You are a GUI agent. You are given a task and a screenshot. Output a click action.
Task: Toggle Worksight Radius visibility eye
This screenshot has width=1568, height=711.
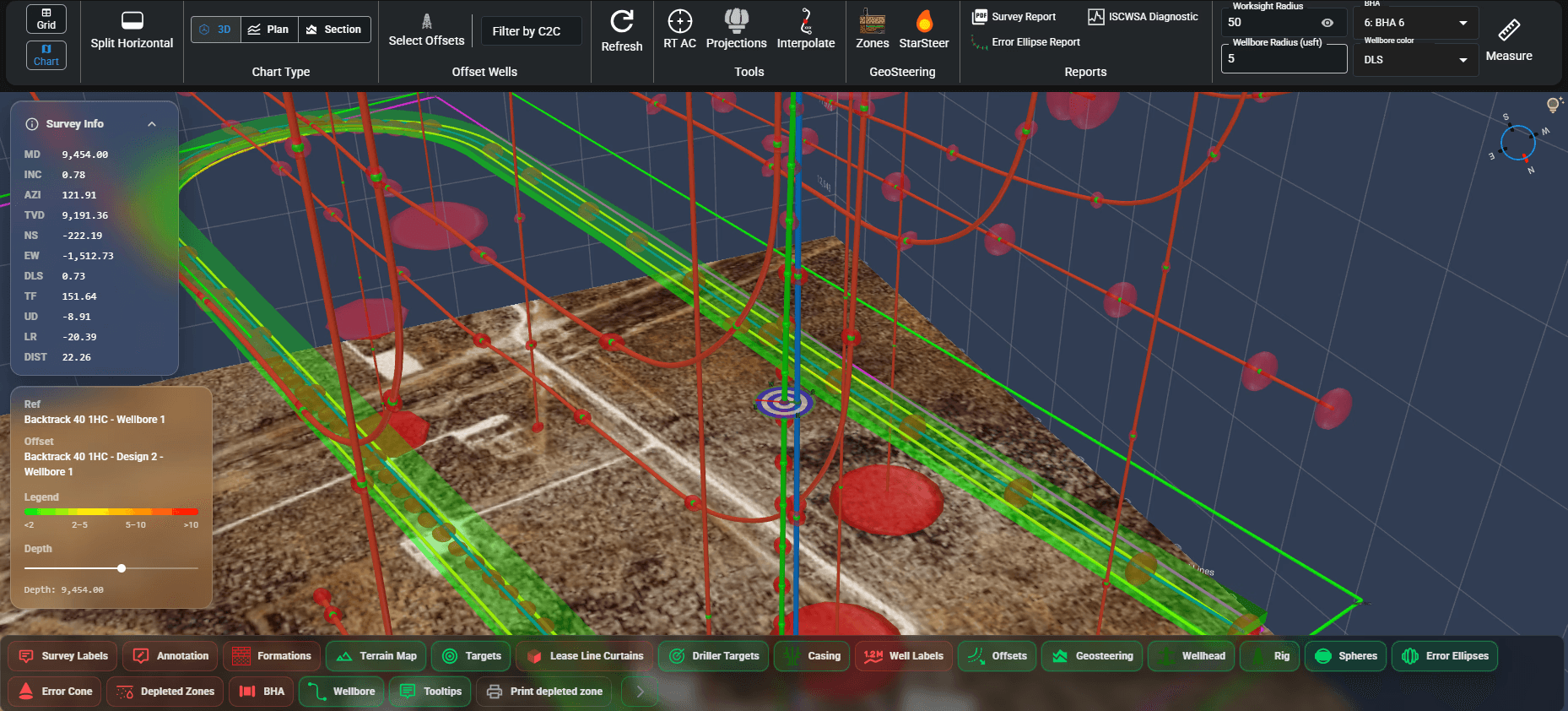tap(1327, 23)
